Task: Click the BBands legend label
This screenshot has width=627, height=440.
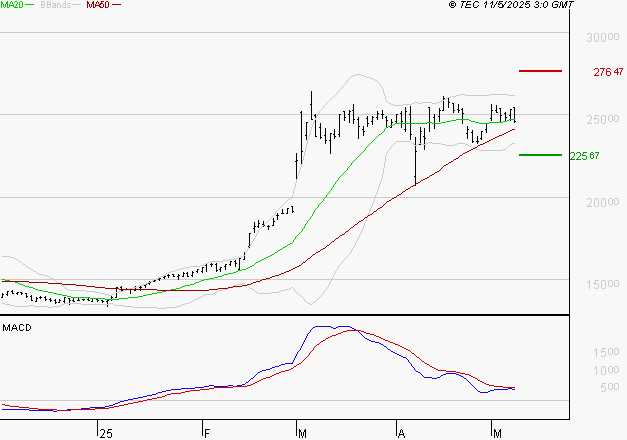Action: [56, 5]
